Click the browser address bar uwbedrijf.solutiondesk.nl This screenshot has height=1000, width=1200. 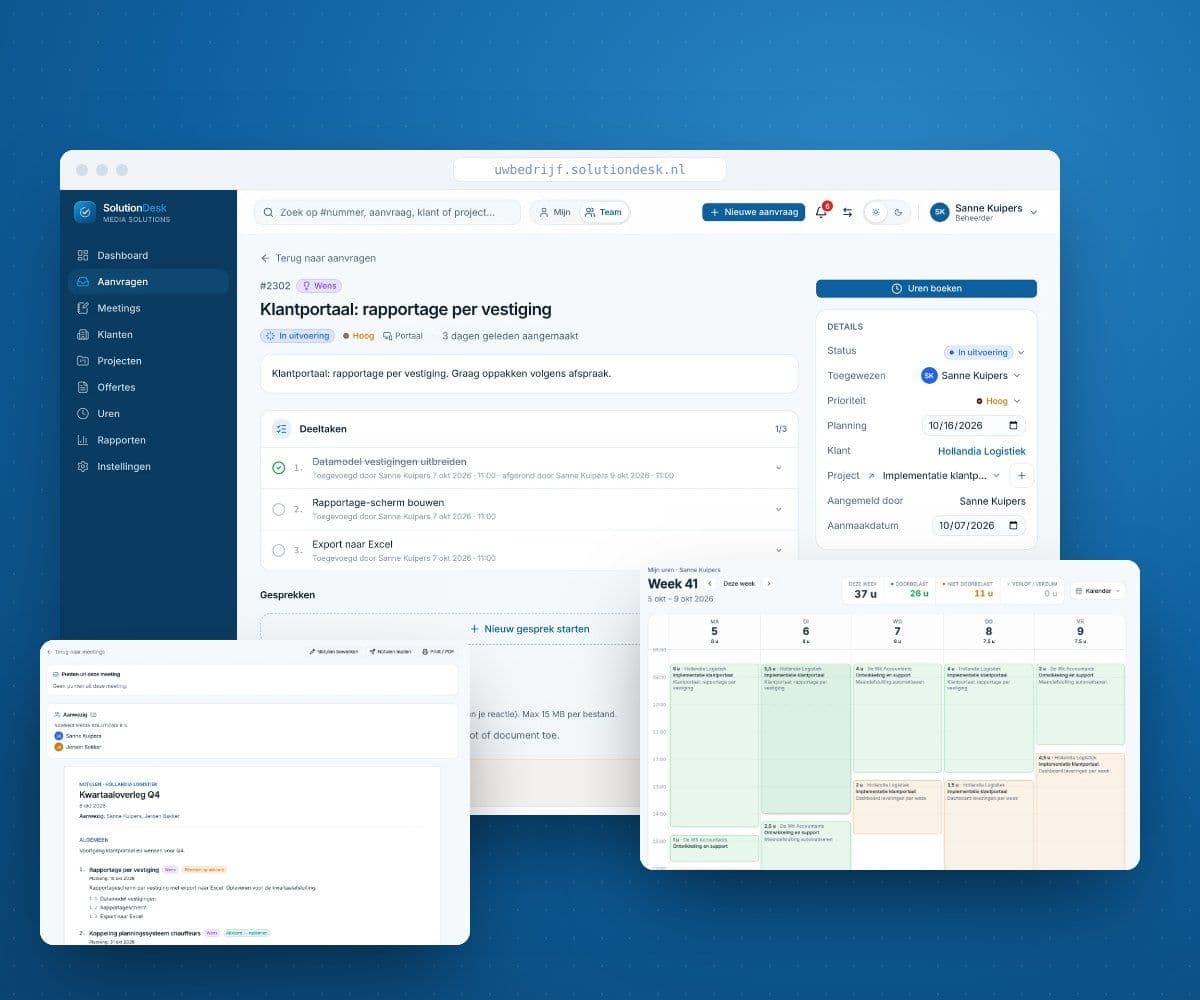pos(590,169)
